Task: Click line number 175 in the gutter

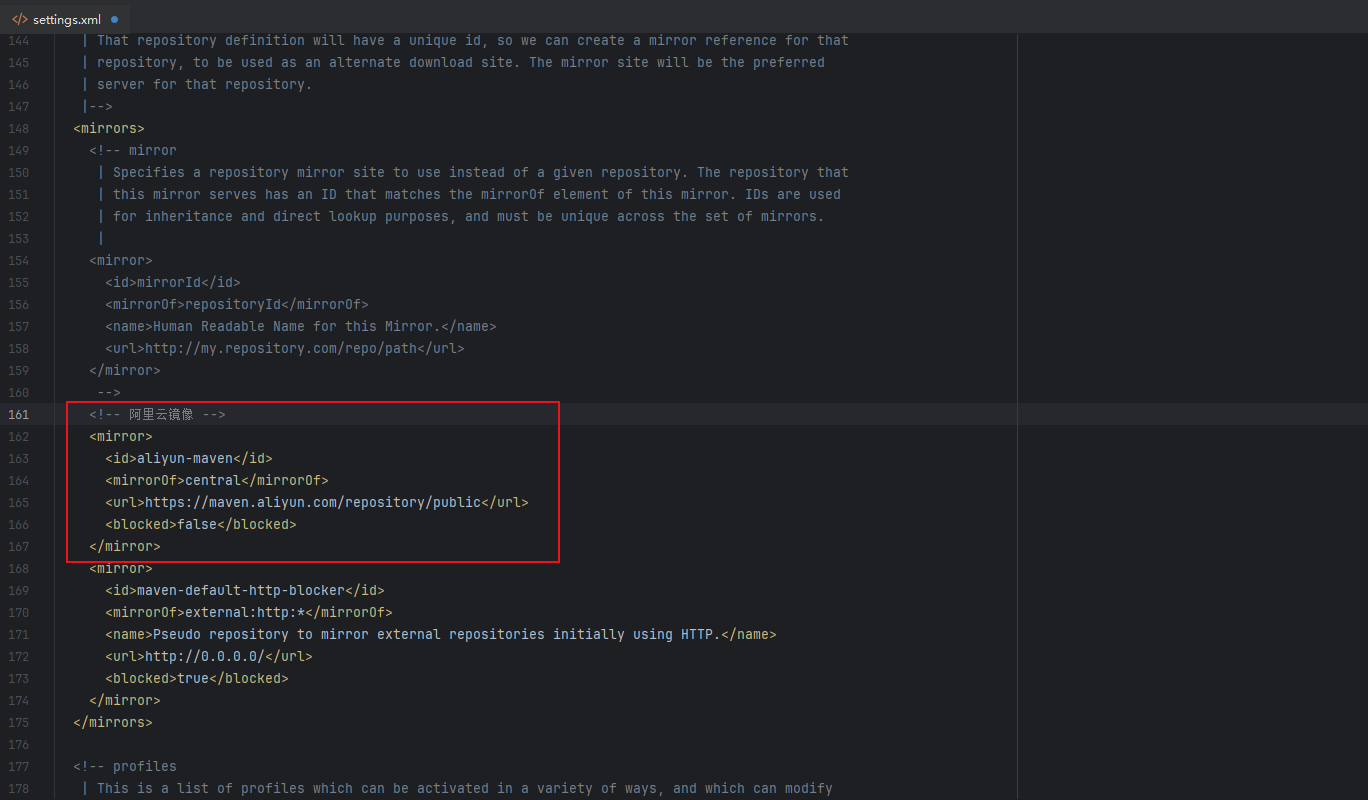Action: click(x=18, y=722)
